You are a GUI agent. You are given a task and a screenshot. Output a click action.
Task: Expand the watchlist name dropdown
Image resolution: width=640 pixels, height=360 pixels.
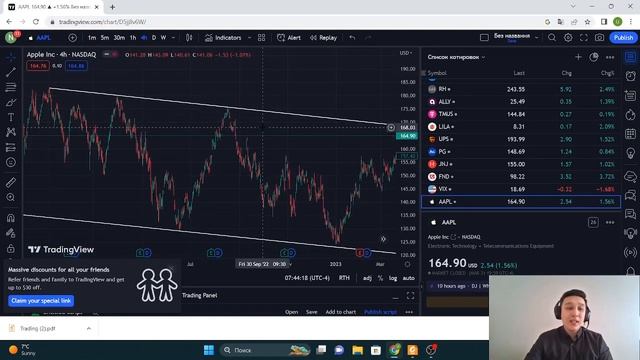tap(456, 57)
